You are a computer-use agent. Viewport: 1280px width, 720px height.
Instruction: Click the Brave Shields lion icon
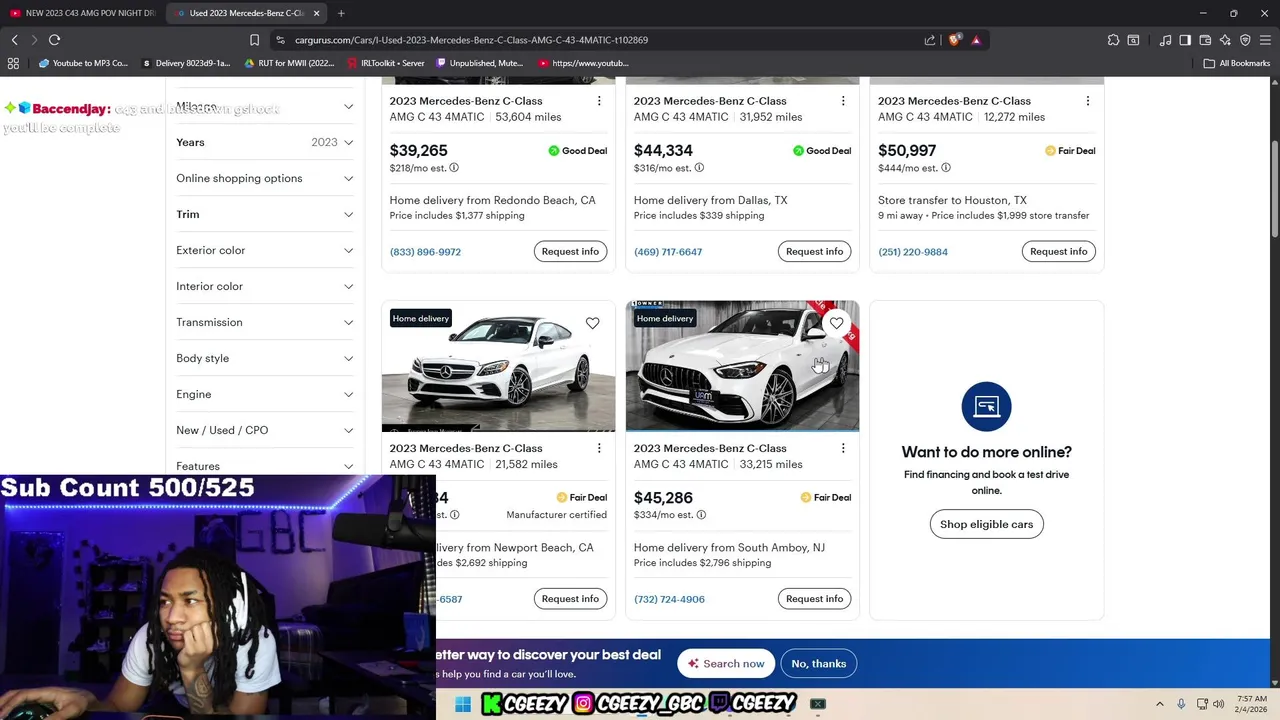pos(954,40)
